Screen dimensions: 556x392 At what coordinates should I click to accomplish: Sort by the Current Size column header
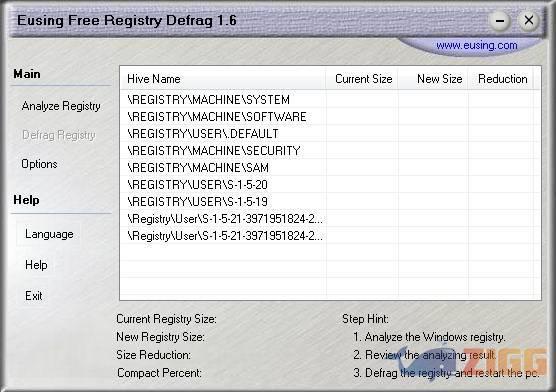tap(362, 79)
